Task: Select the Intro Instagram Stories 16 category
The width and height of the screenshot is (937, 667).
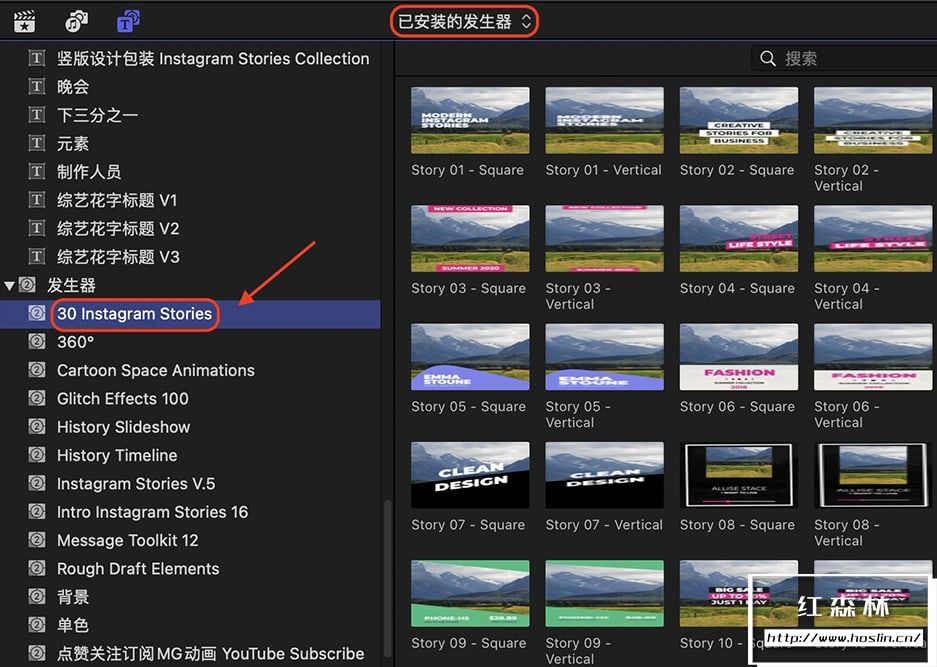Action: pyautogui.click(x=190, y=512)
